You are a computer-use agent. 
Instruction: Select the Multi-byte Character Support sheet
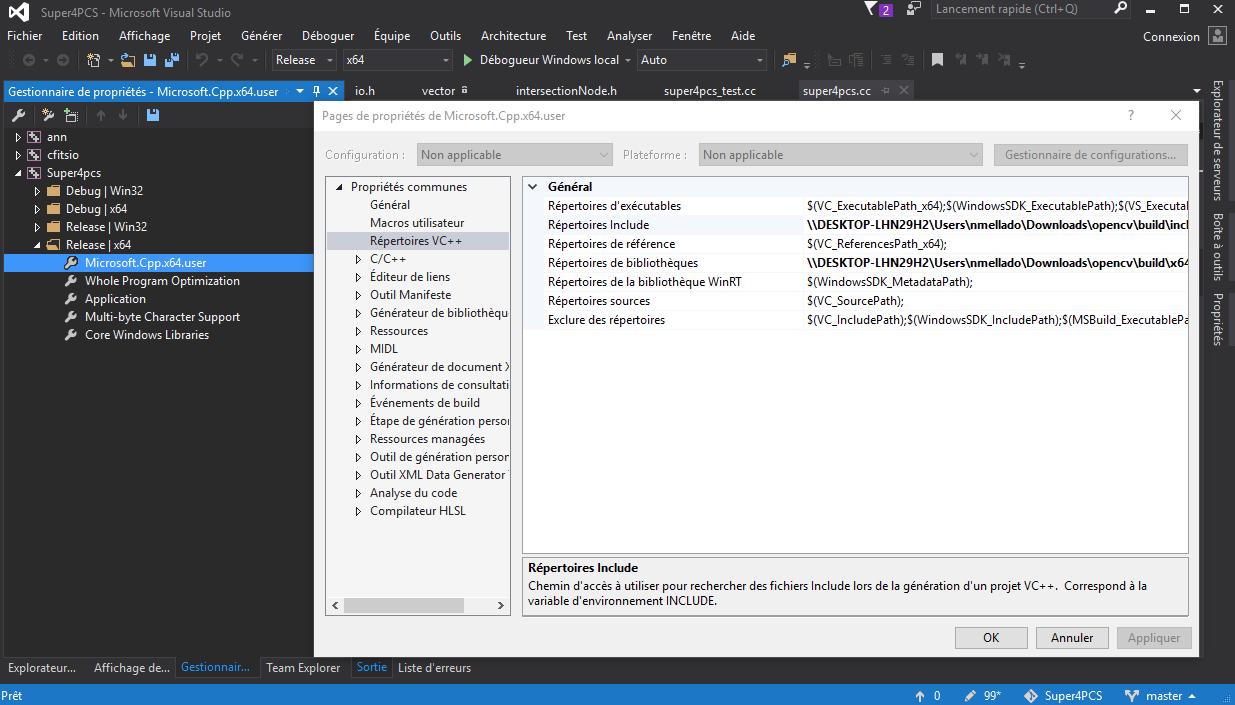click(x=162, y=317)
